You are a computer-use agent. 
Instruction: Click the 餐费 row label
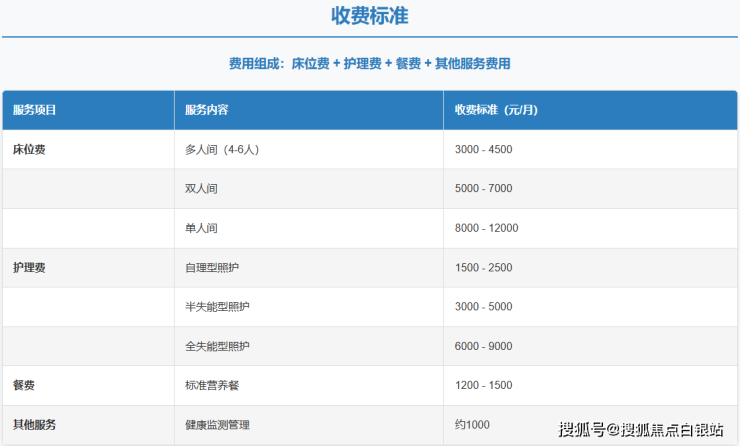pos(24,385)
